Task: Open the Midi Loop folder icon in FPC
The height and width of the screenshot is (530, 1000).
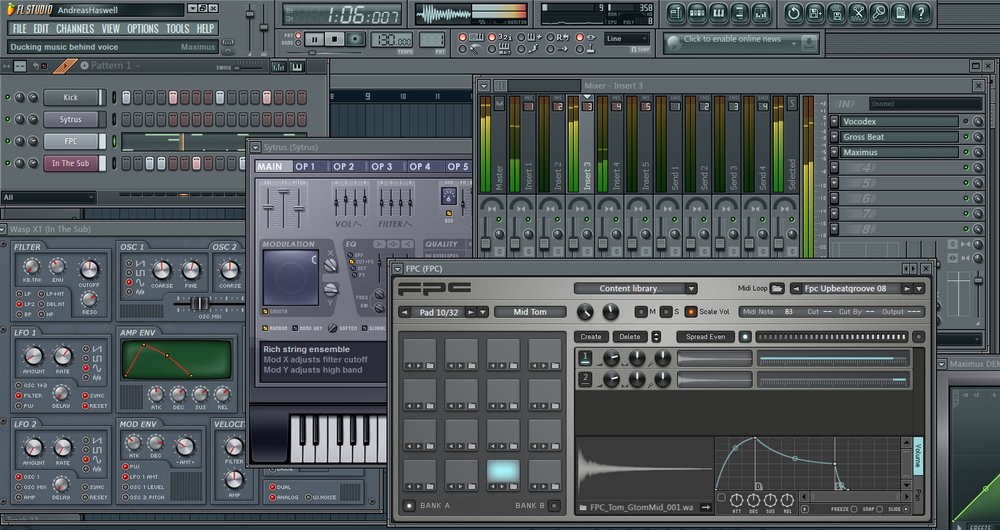Action: point(776,288)
